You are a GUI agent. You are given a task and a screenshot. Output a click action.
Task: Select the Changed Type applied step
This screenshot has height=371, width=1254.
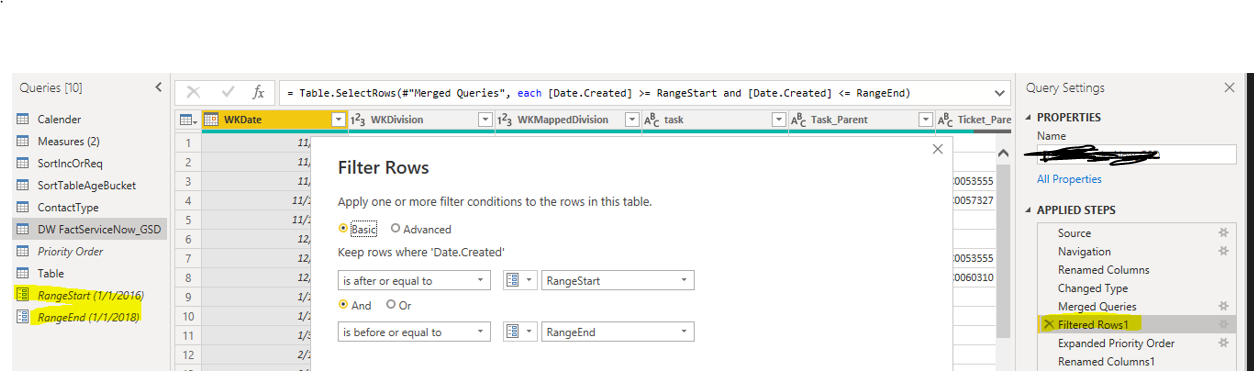tap(1093, 288)
